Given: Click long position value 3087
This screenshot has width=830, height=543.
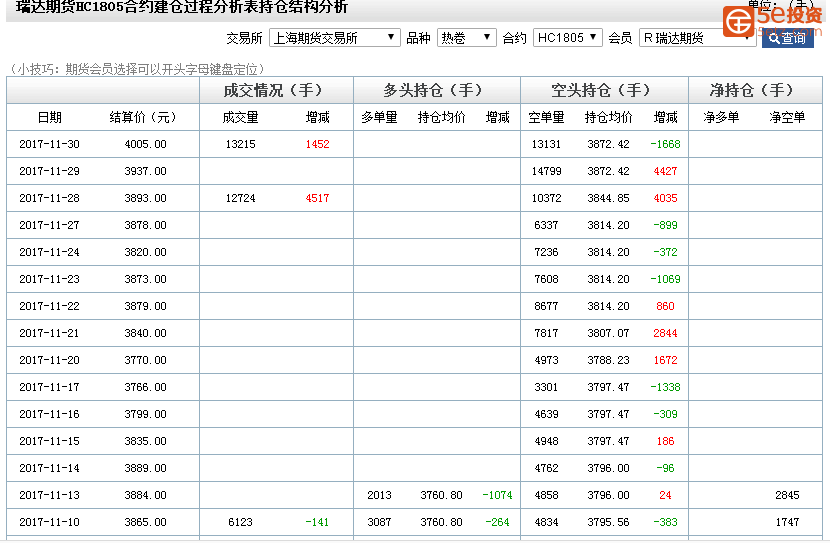Looking at the screenshot, I should (x=379, y=522).
